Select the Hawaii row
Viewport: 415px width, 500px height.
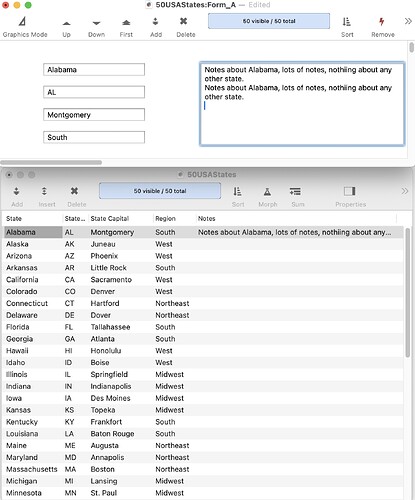click(x=203, y=351)
